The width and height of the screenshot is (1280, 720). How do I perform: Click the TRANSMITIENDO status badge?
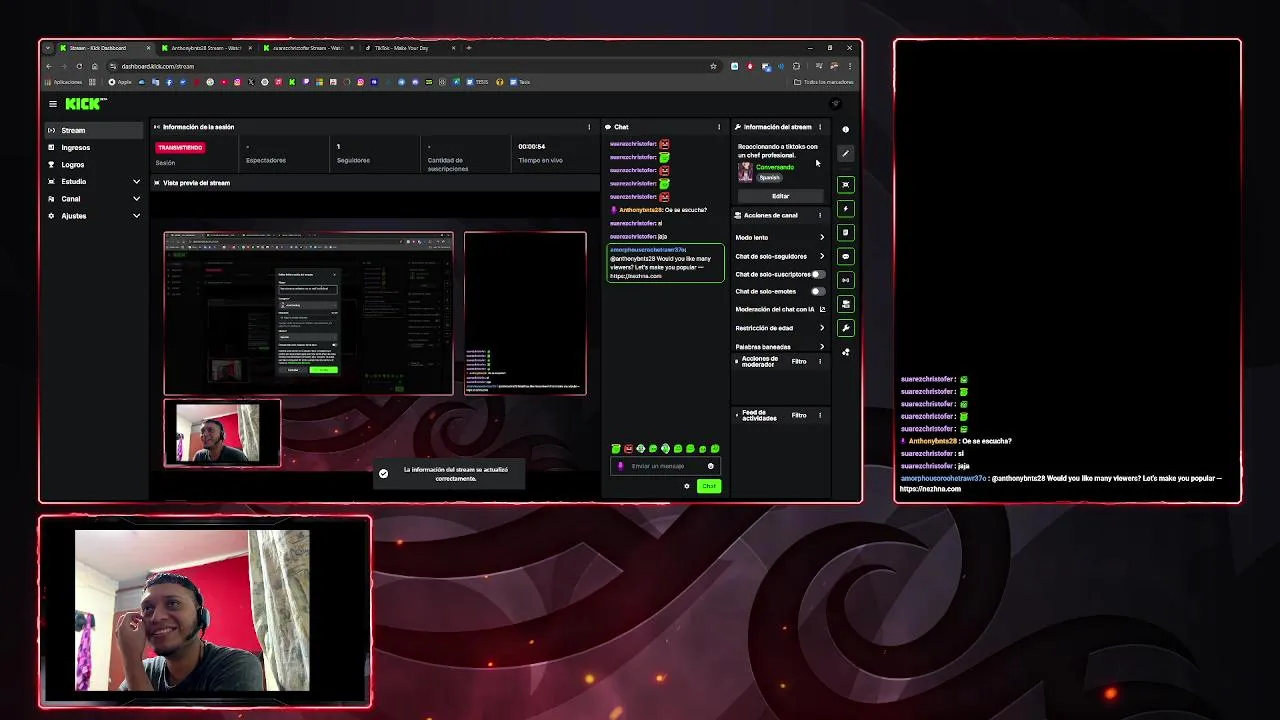tap(180, 147)
